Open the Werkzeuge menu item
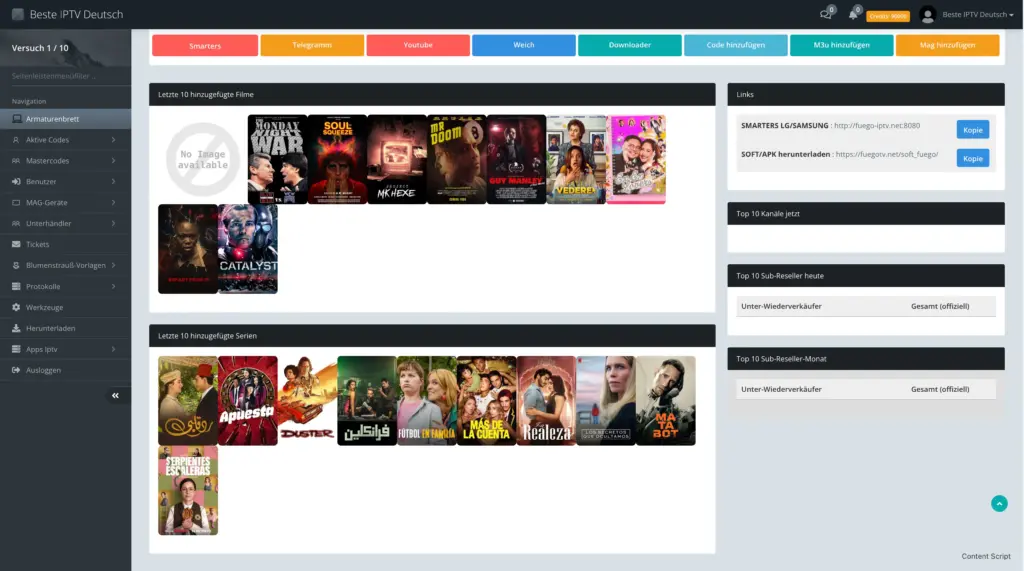The height and width of the screenshot is (571, 1024). coord(65,307)
